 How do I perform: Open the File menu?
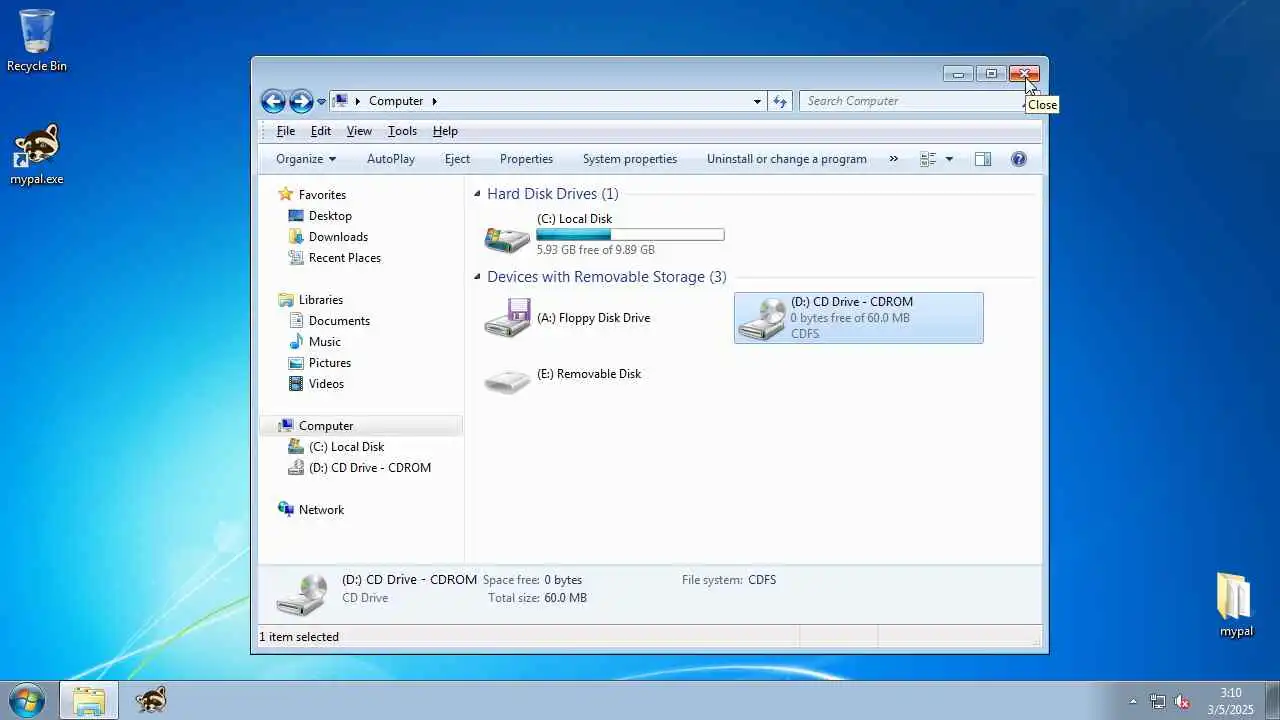tap(285, 131)
